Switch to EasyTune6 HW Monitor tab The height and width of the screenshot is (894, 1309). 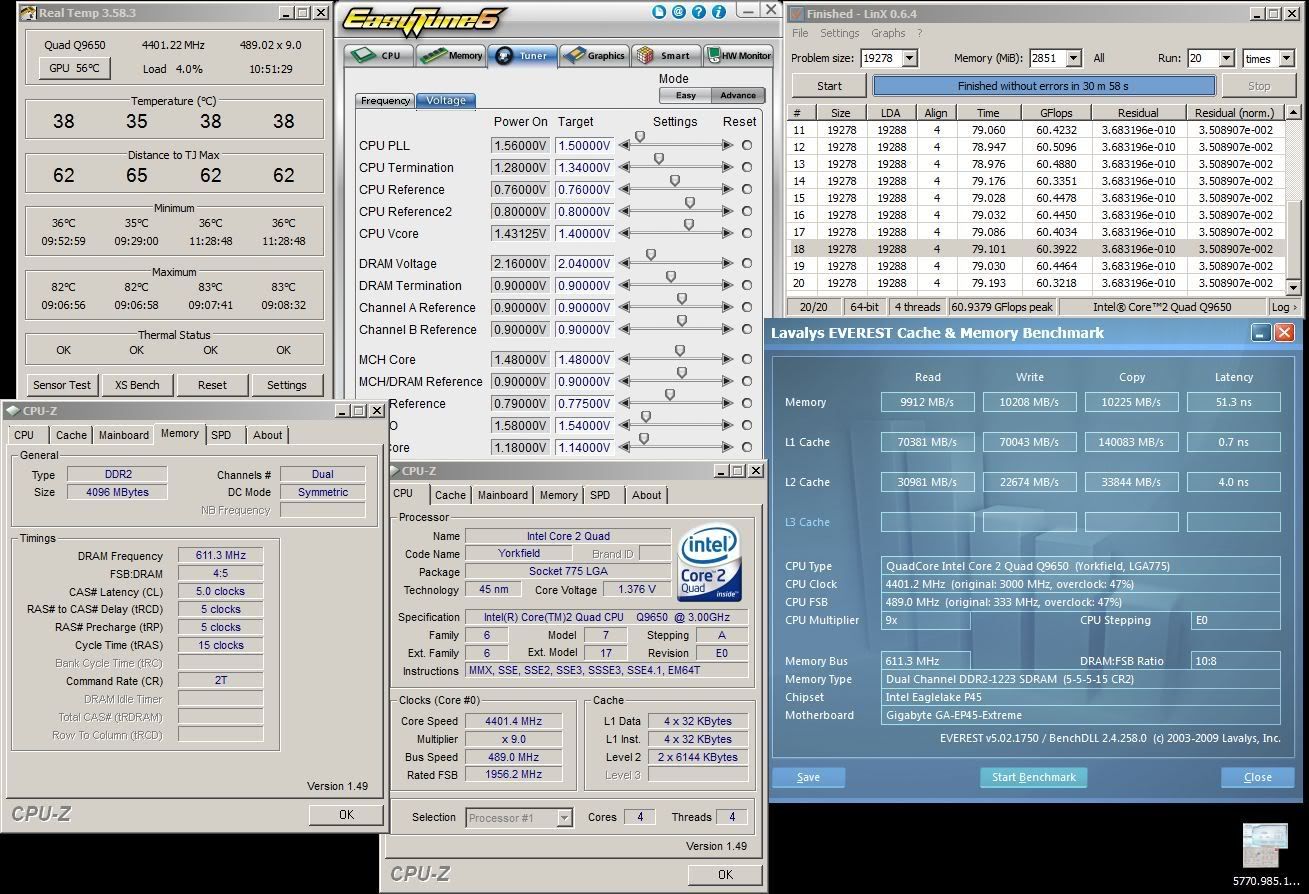[x=740, y=56]
